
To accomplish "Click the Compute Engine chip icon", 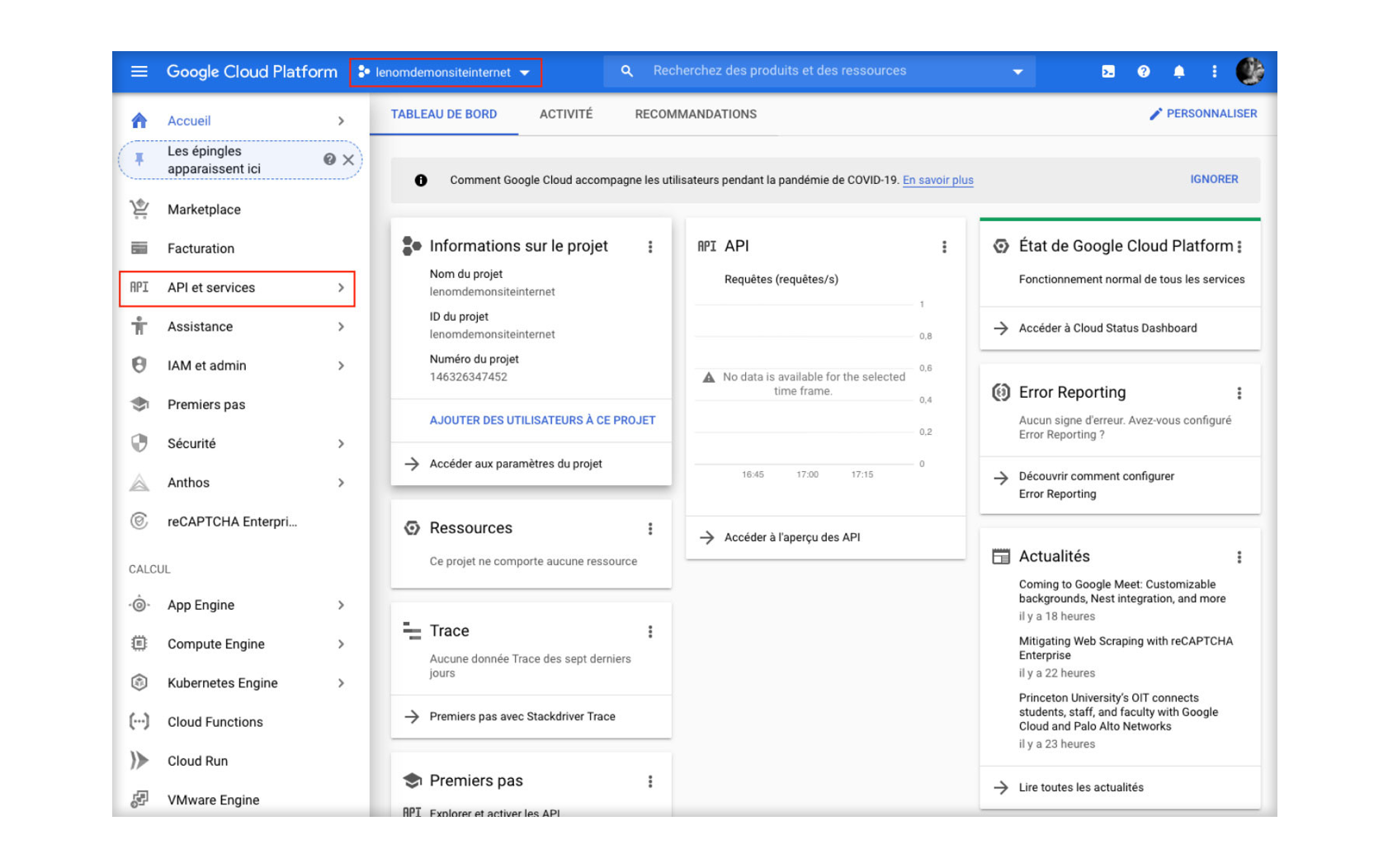I will coord(139,644).
